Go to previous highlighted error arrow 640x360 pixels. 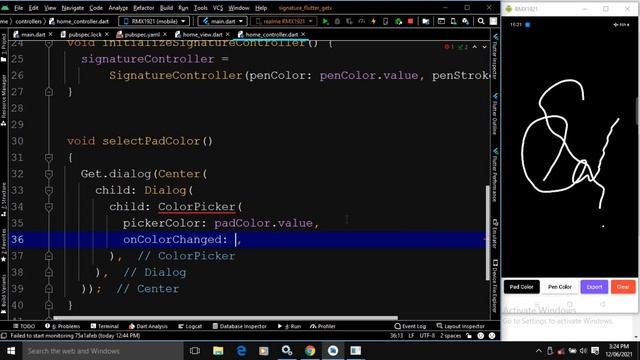tap(475, 47)
